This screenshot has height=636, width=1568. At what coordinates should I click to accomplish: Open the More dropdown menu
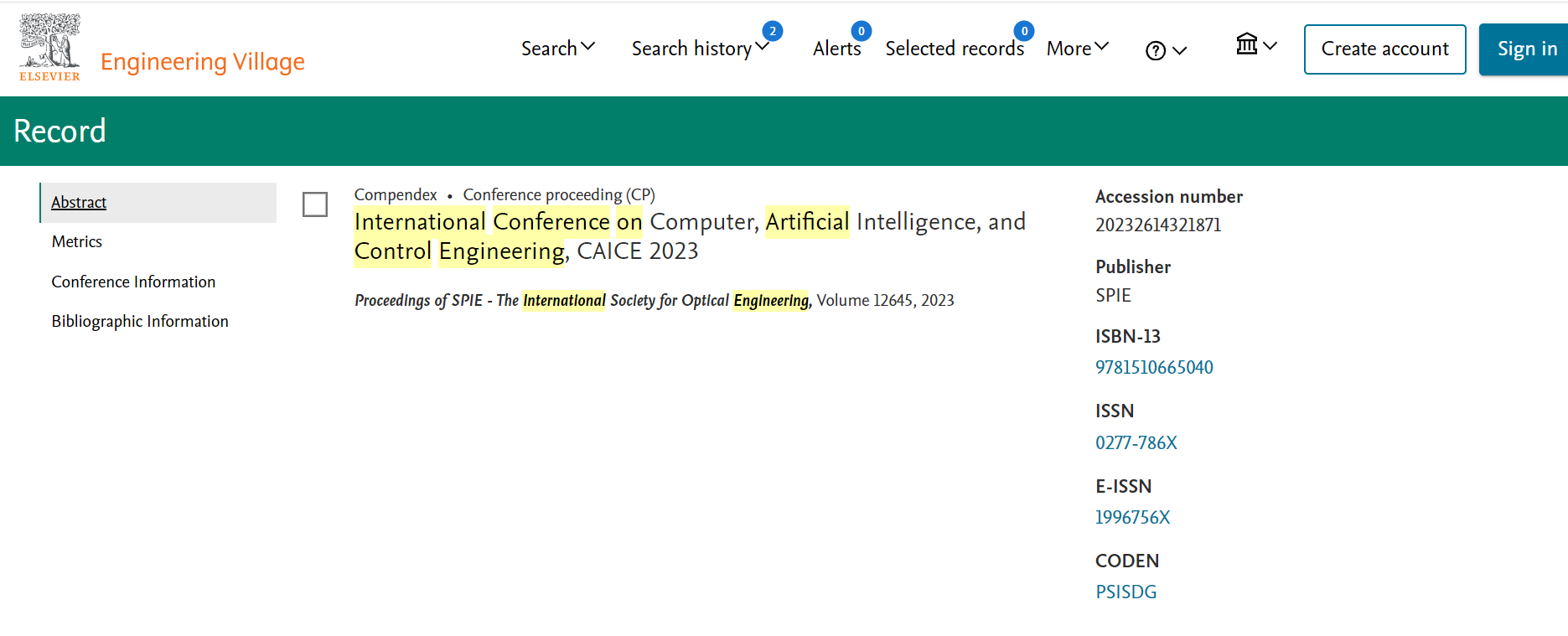(x=1077, y=49)
